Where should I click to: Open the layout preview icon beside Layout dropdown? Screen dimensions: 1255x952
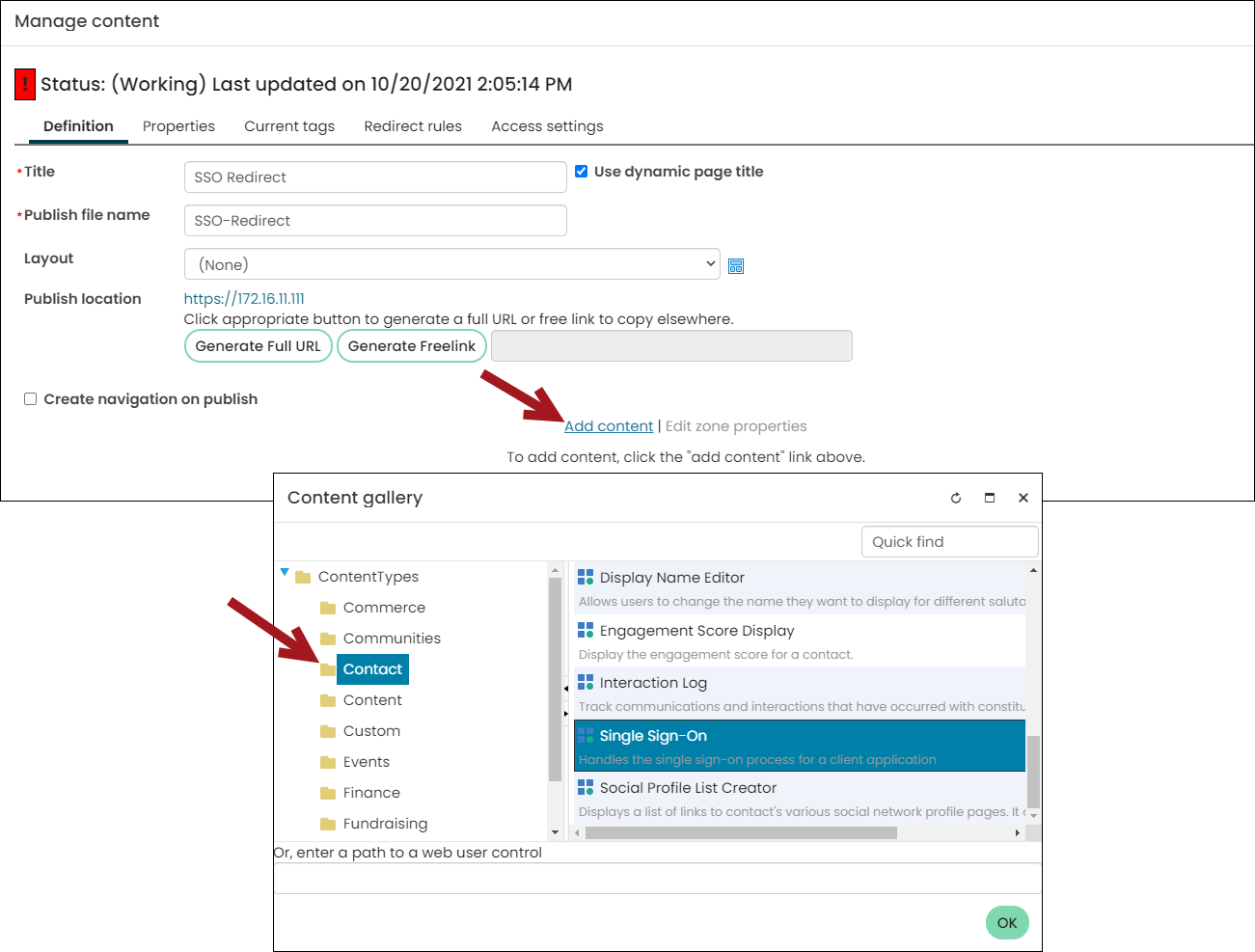[x=736, y=266]
